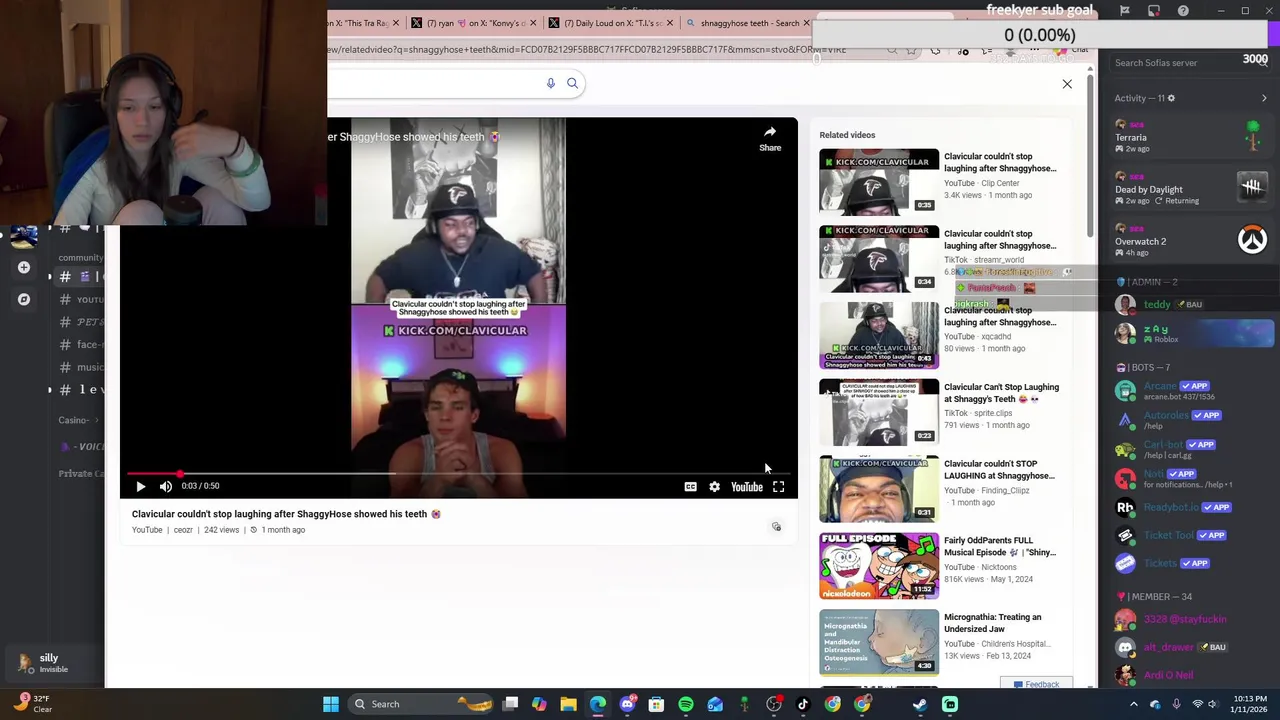Image resolution: width=1280 pixels, height=720 pixels.
Task: Open the copy icon below the video
Action: (x=776, y=526)
